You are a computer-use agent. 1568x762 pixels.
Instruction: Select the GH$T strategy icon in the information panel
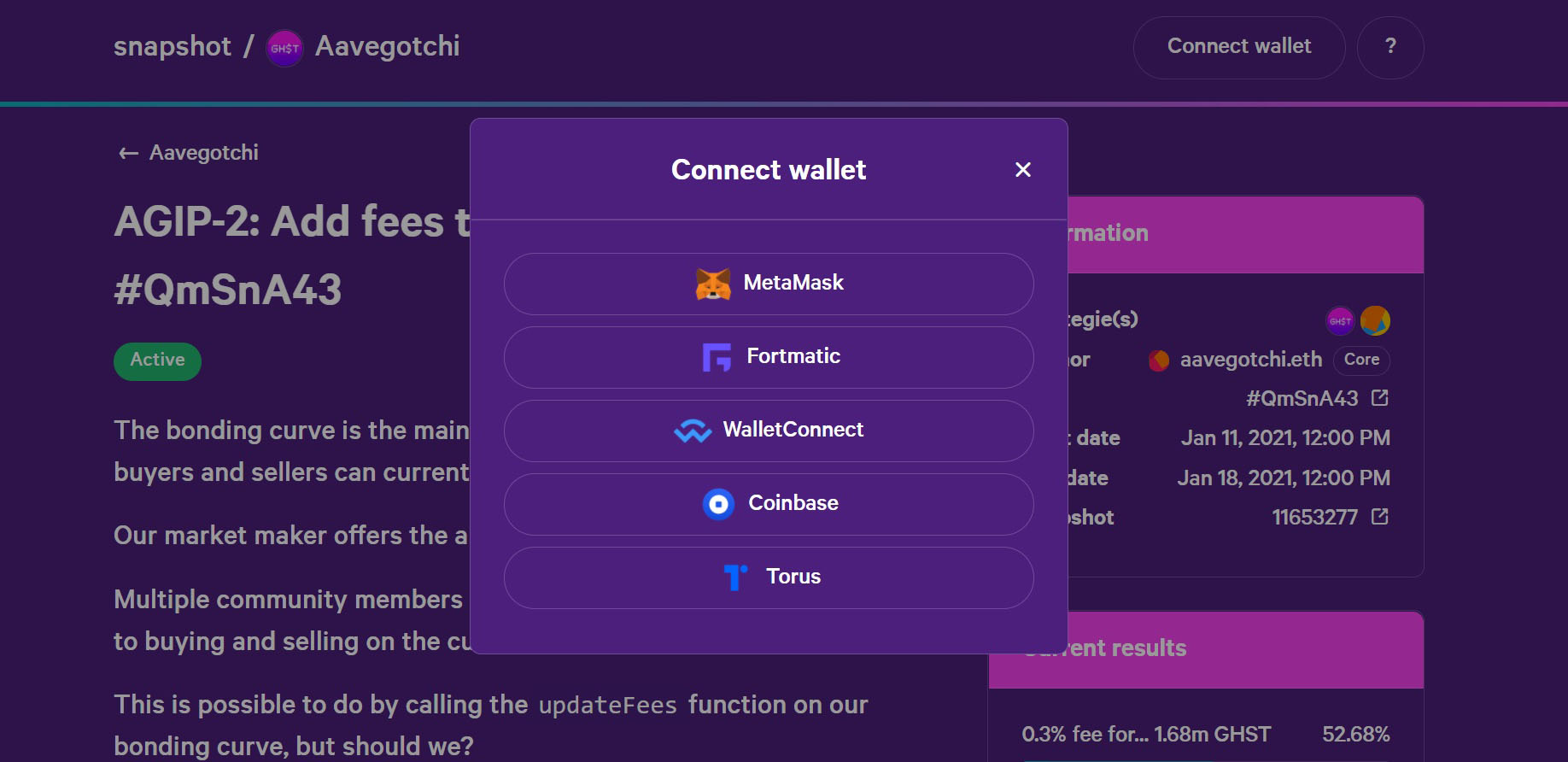pyautogui.click(x=1339, y=320)
